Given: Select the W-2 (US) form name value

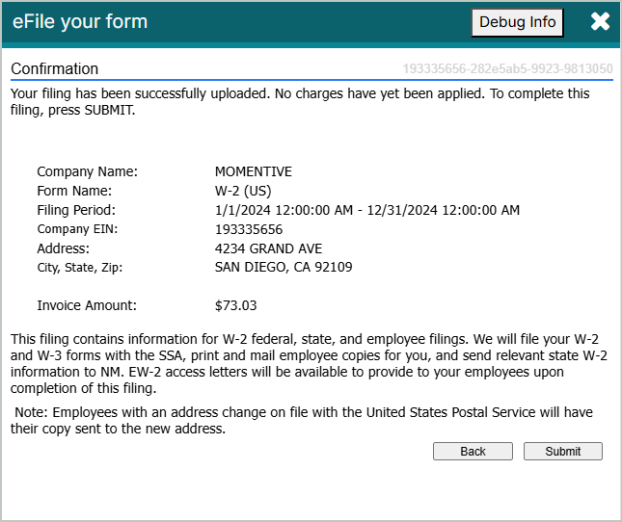Looking at the screenshot, I should (x=243, y=191).
